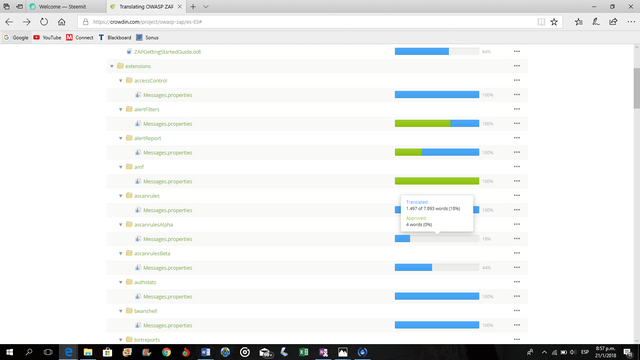
Task: Open the Action Center notifications icon
Action: pos(629,352)
